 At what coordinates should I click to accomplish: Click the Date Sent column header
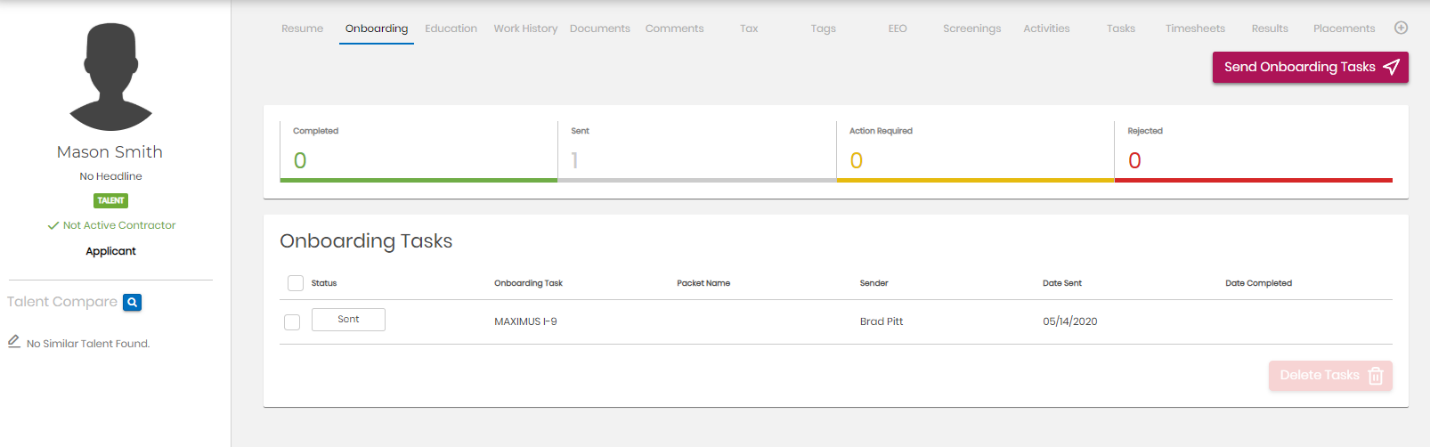click(1062, 283)
